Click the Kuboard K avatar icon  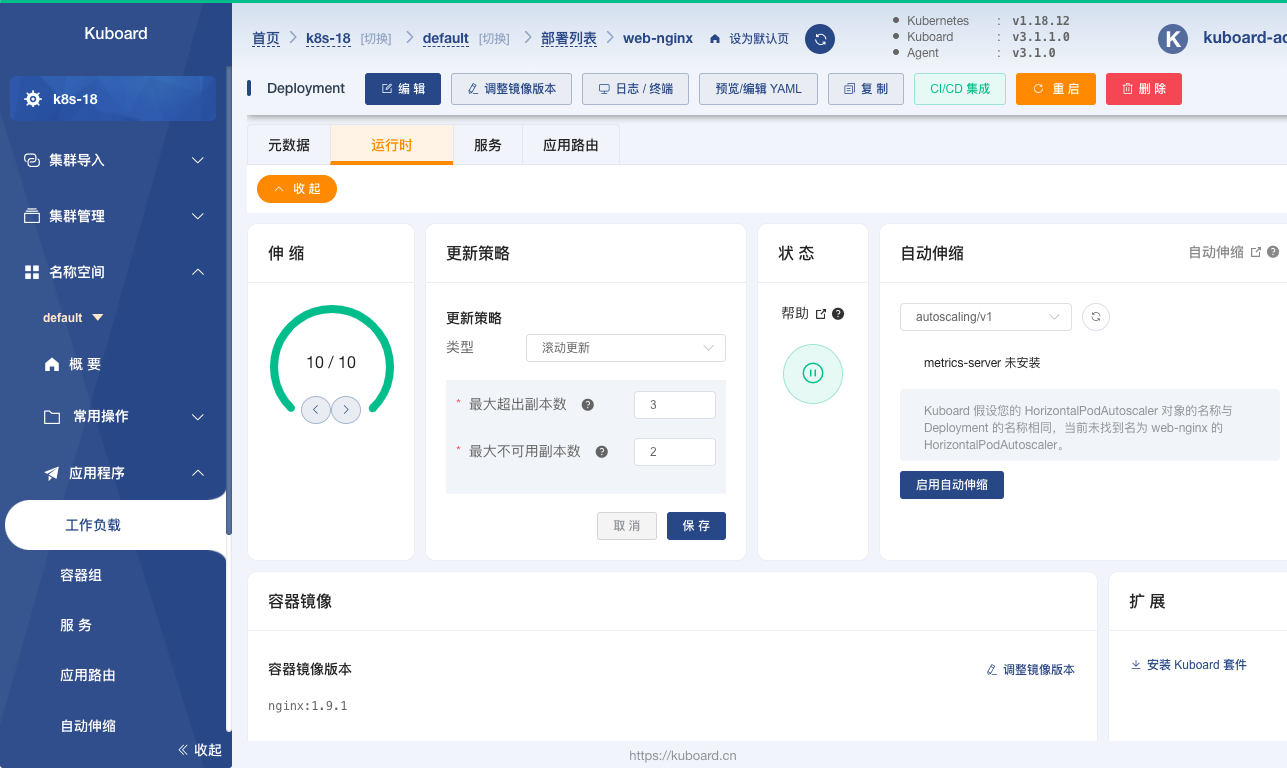pos(1173,39)
